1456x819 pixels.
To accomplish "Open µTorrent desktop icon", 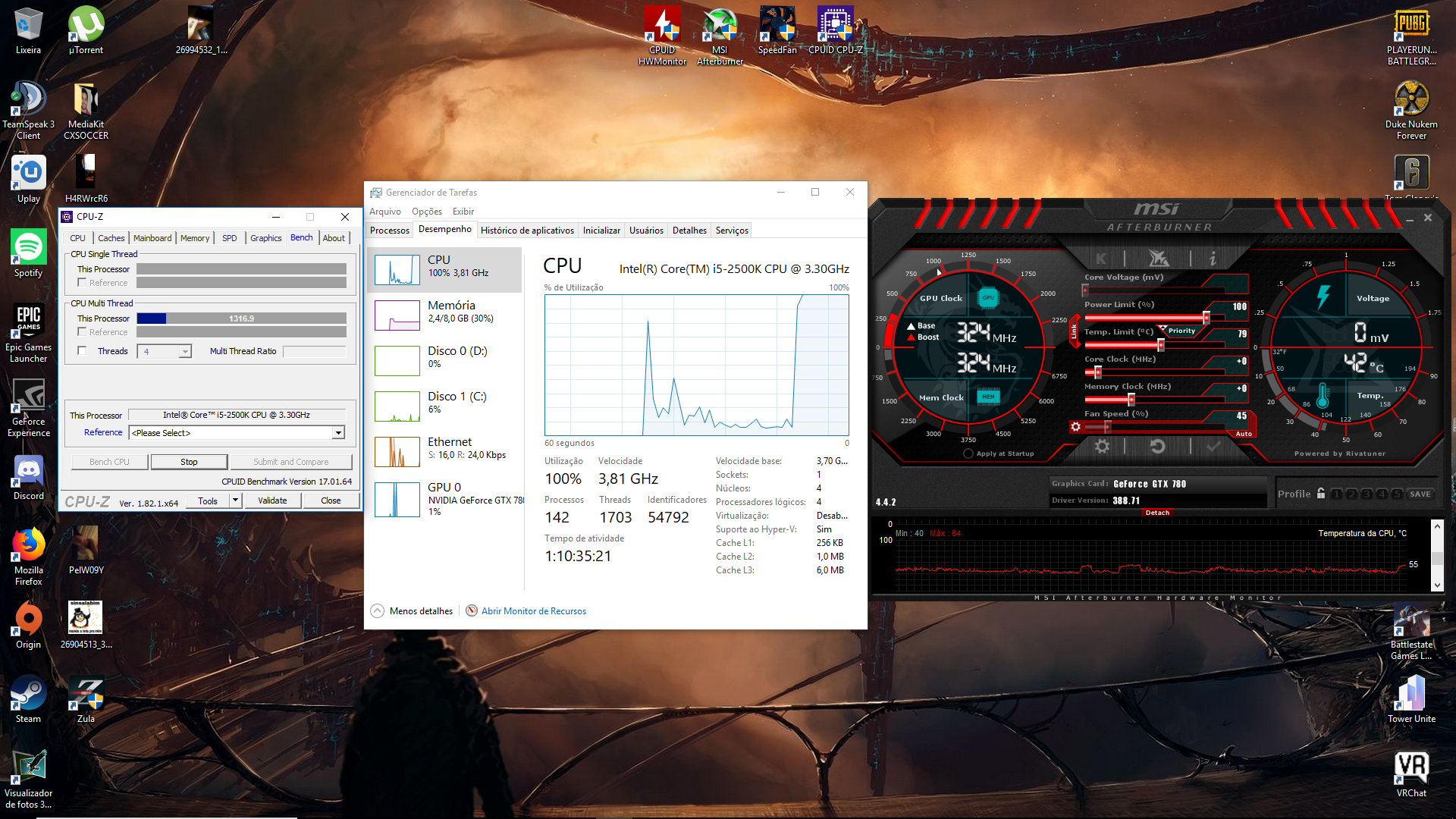I will point(86,30).
